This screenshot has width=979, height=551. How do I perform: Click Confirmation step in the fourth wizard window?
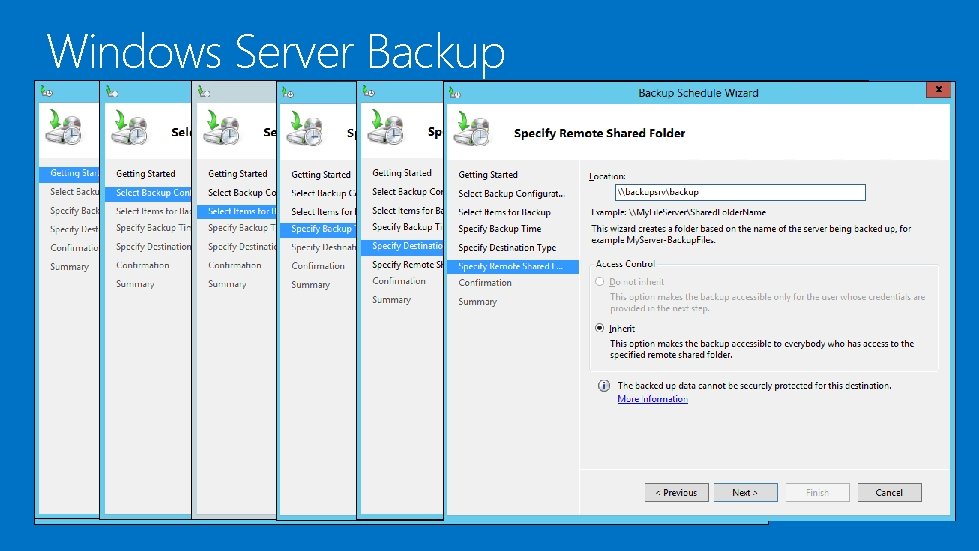318,266
